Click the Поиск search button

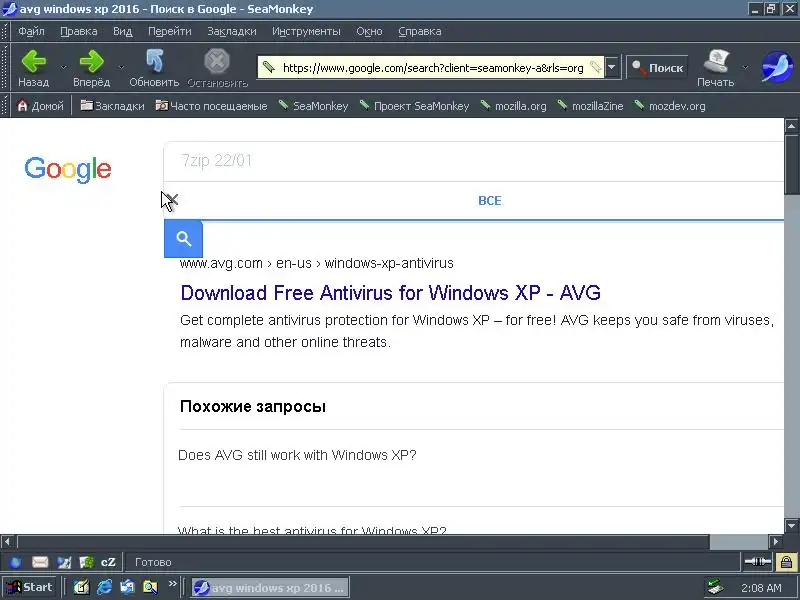point(657,67)
